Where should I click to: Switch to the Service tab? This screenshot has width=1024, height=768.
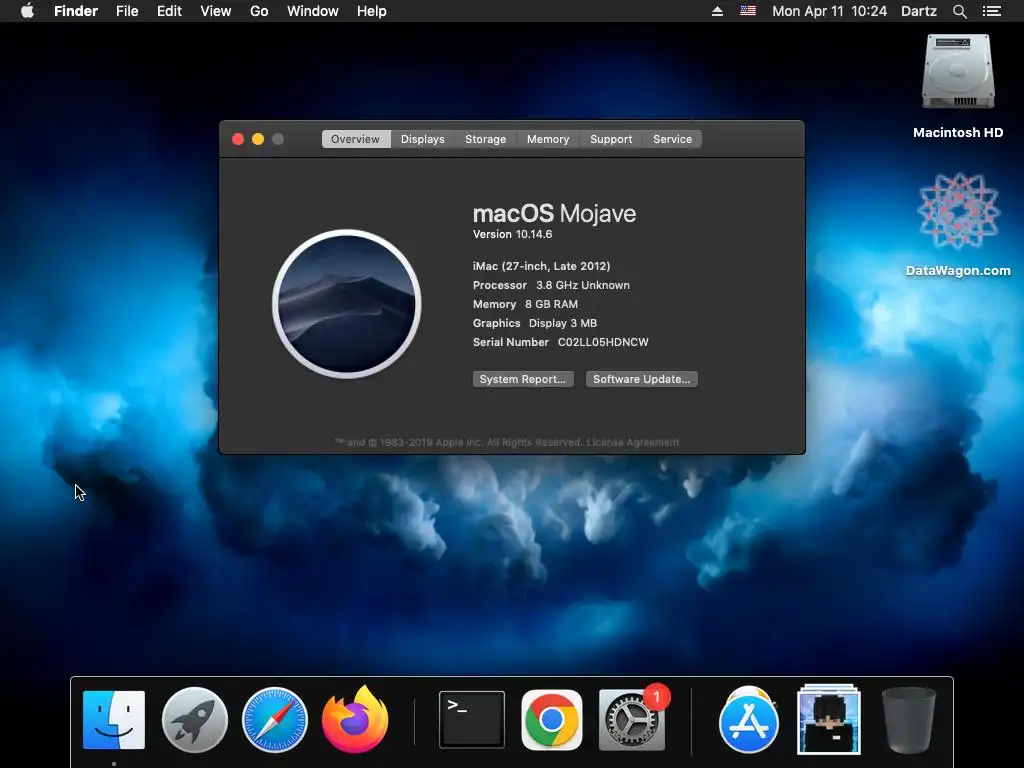672,139
